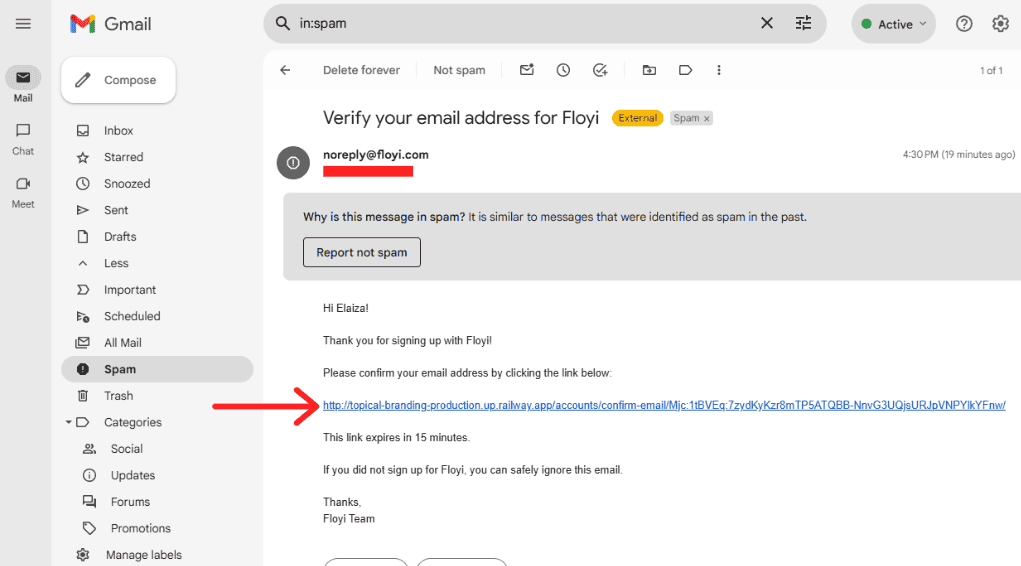
Task: Open the confirm-email railway.app link
Action: [664, 405]
